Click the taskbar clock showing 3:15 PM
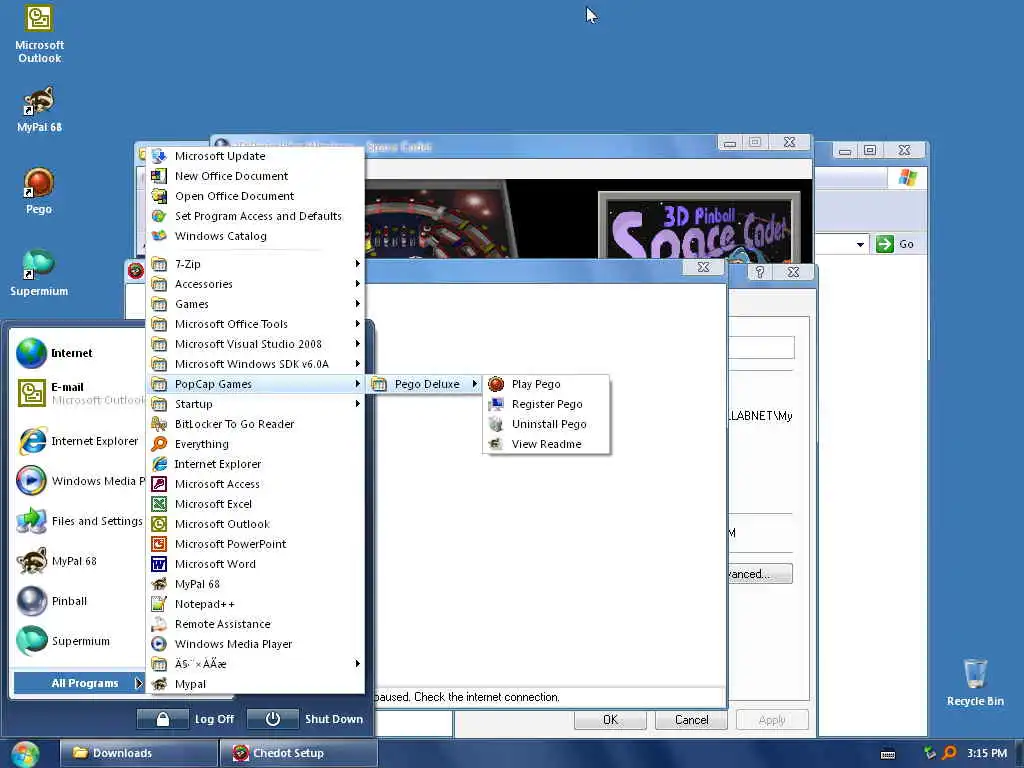 [x=987, y=753]
